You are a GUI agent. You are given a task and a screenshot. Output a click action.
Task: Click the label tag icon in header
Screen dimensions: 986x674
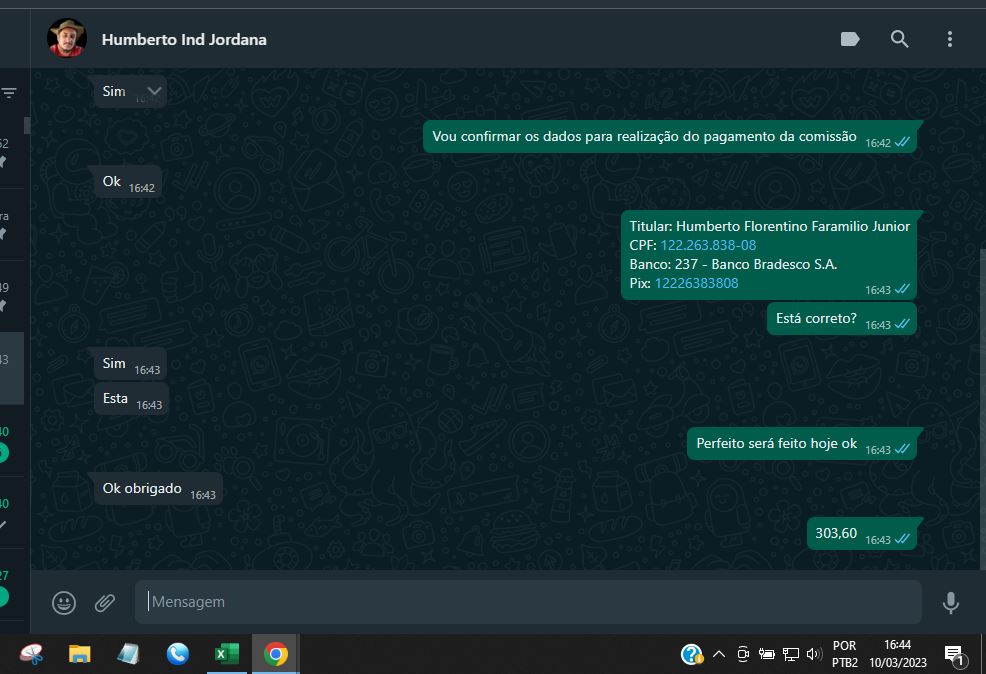tap(850, 39)
